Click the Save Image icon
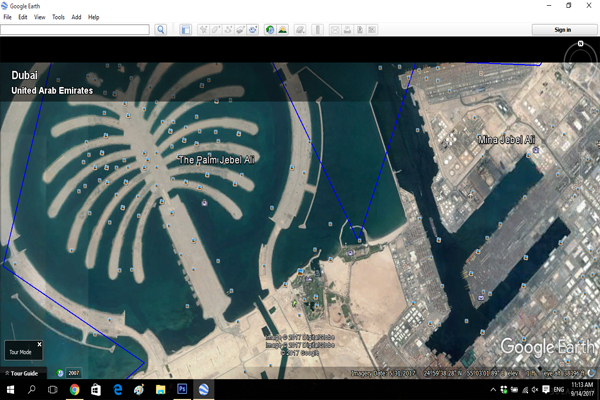Viewport: 600px width, 400px height. pyautogui.click(x=360, y=29)
